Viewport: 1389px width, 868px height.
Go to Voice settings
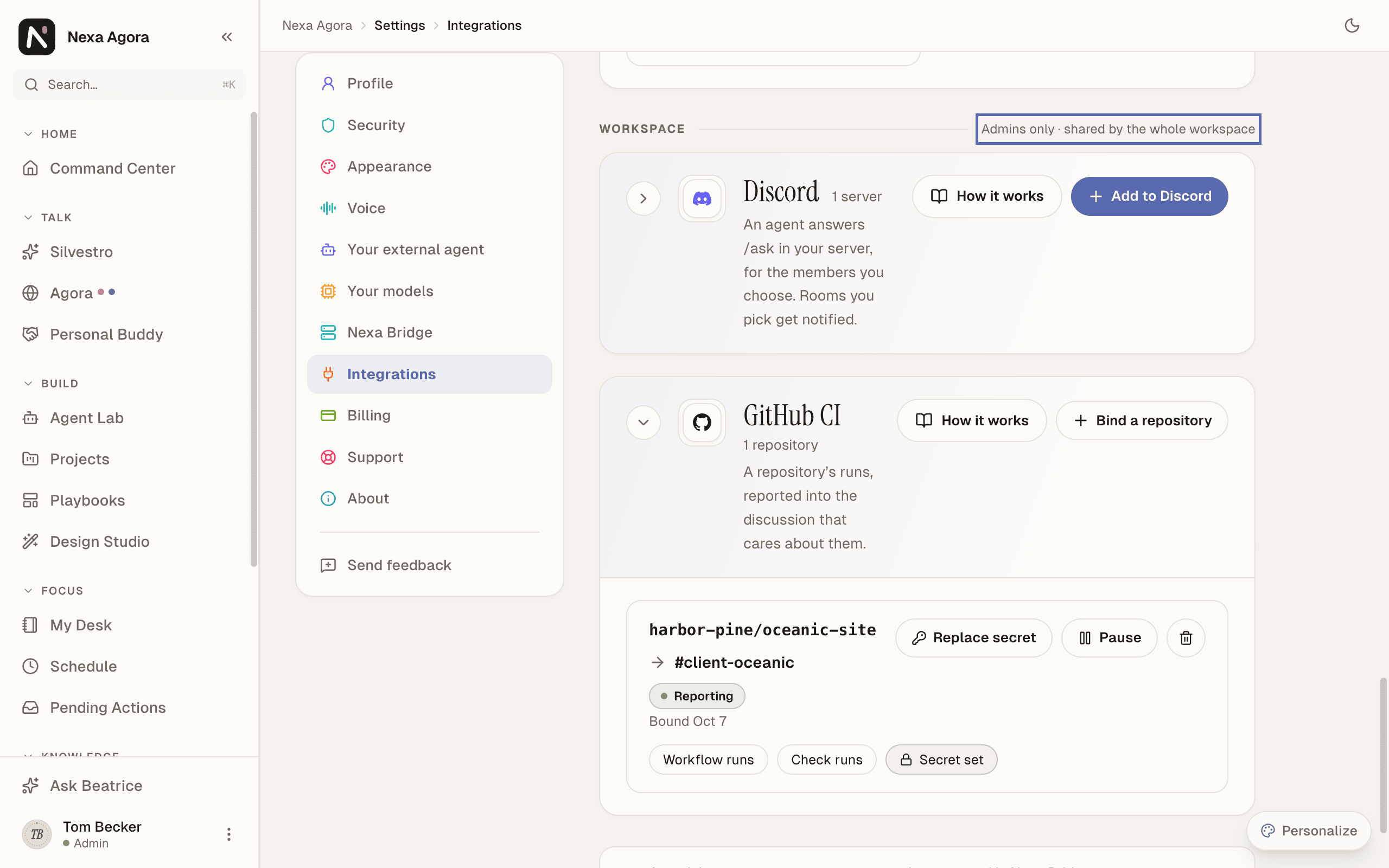tap(429, 208)
